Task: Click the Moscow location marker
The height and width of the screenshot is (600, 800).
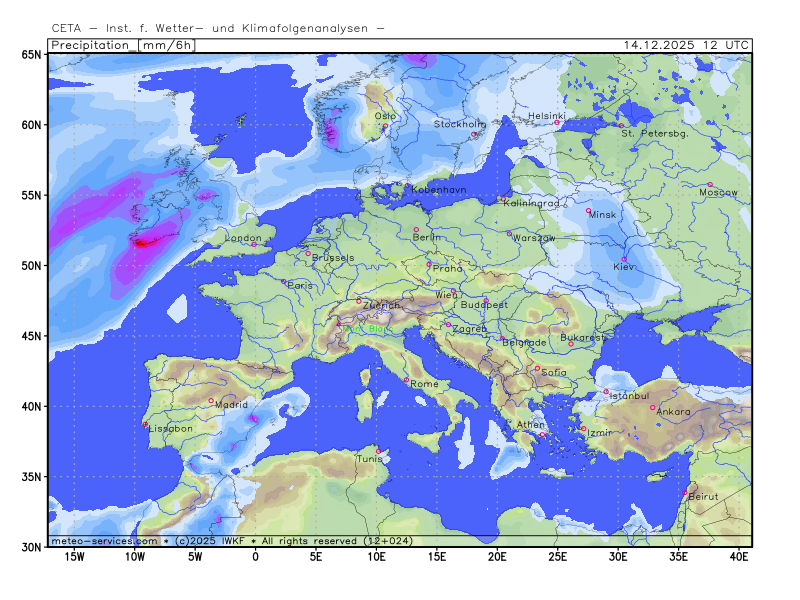Action: [x=710, y=184]
